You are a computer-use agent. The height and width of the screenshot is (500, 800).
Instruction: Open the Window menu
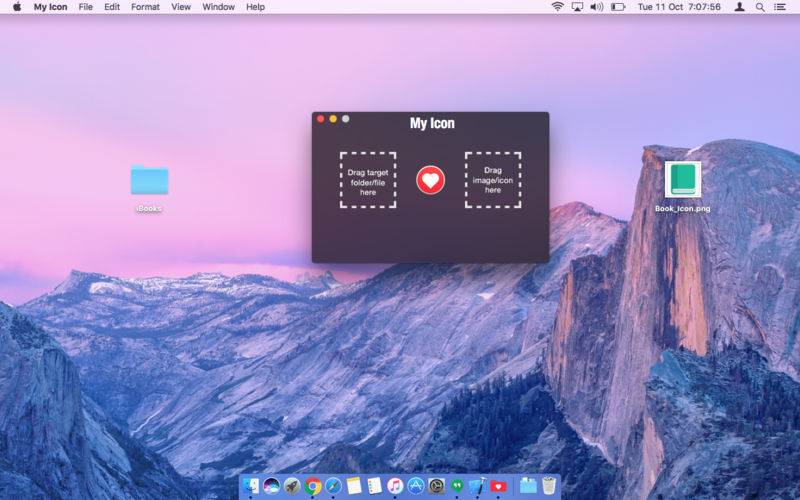[218, 7]
